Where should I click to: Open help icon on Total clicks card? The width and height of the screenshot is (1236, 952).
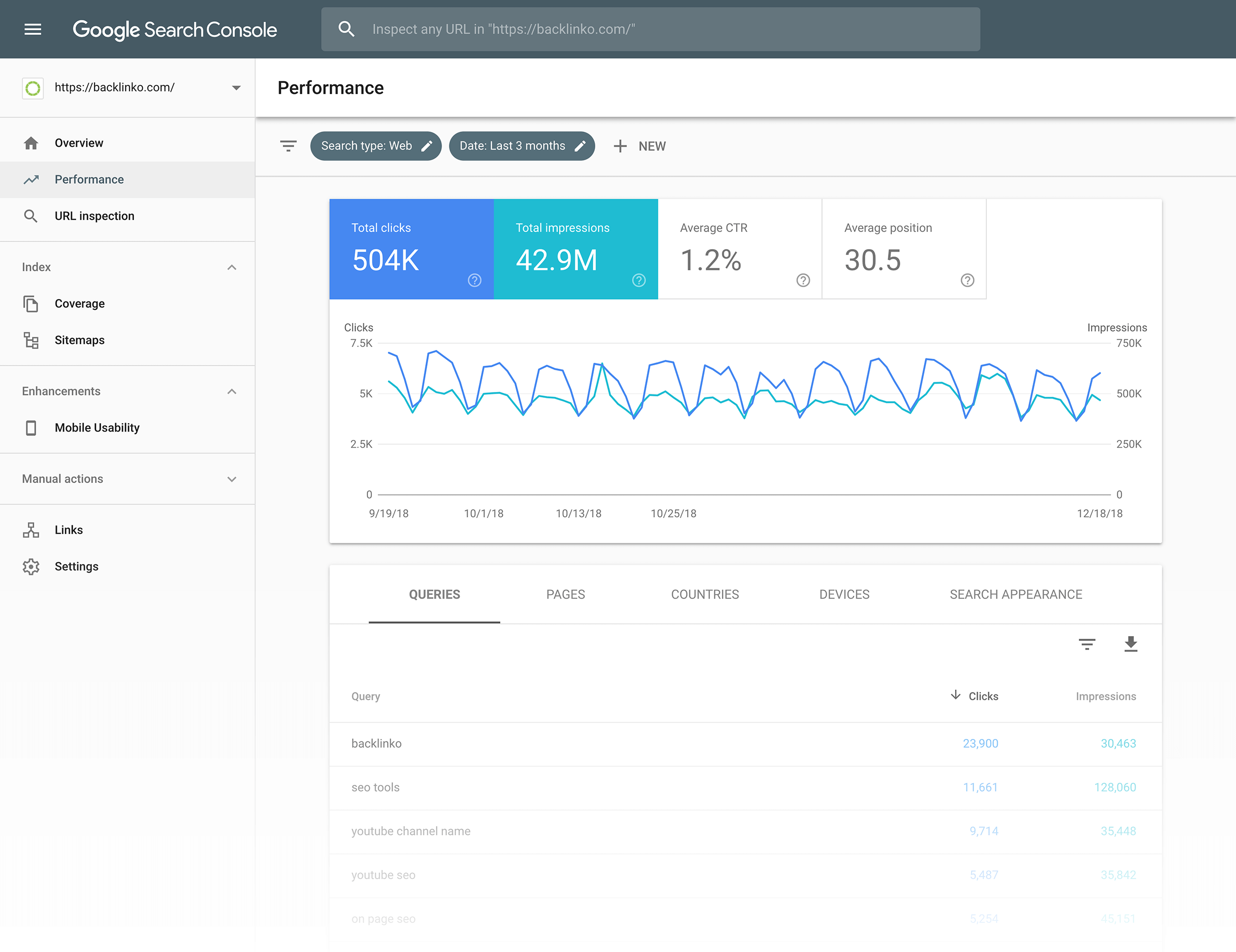coord(475,280)
